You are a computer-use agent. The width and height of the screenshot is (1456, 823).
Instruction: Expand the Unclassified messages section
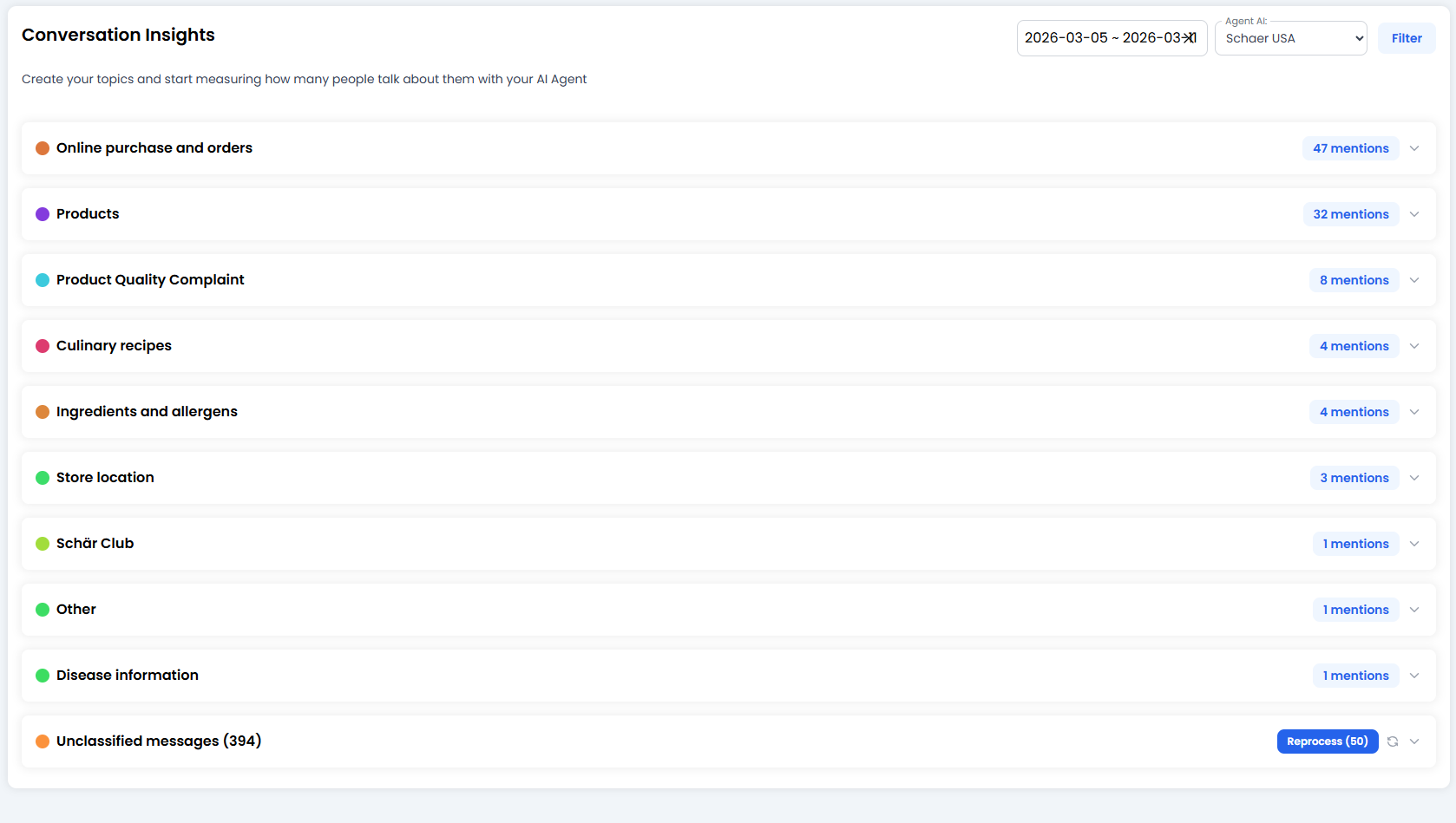[1414, 741]
